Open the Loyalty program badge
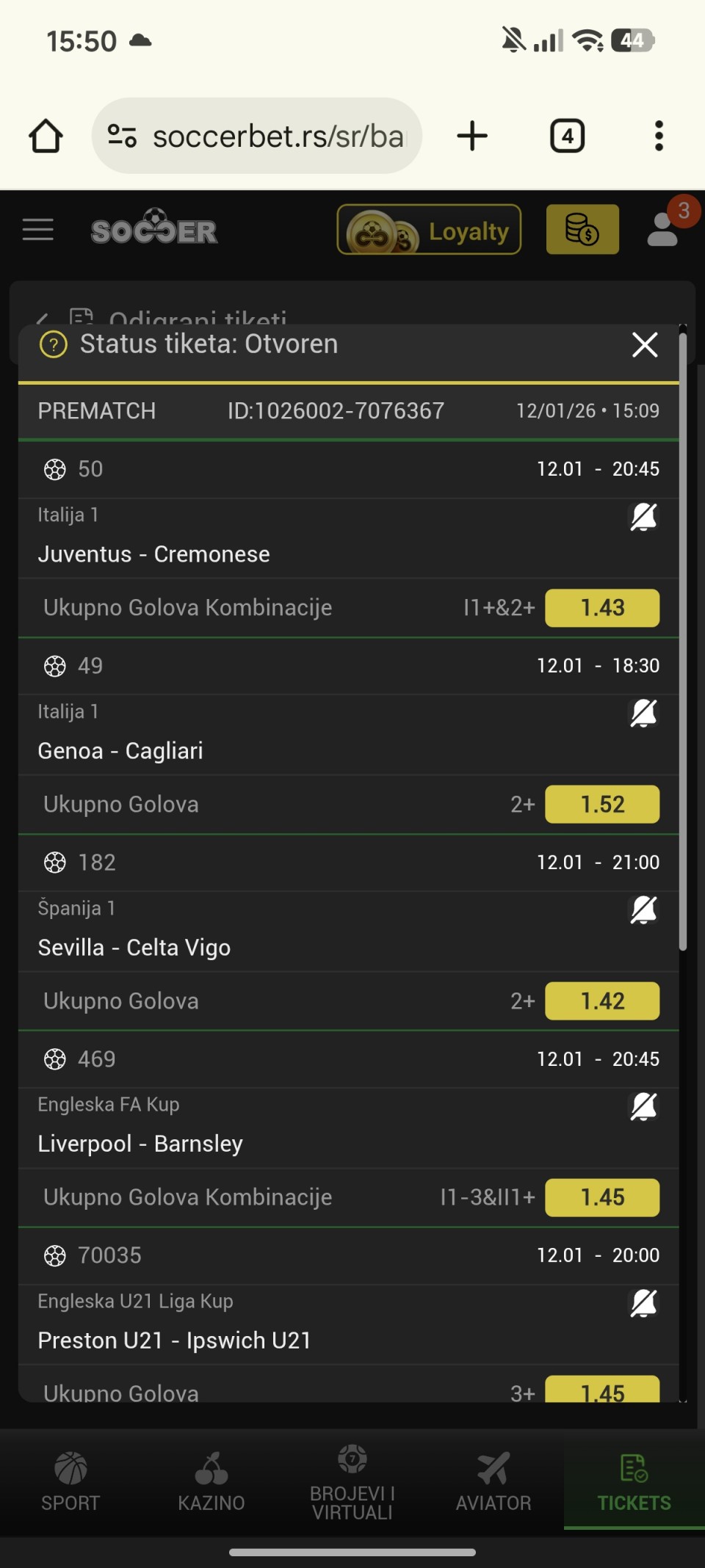This screenshot has height=1568, width=705. point(429,231)
